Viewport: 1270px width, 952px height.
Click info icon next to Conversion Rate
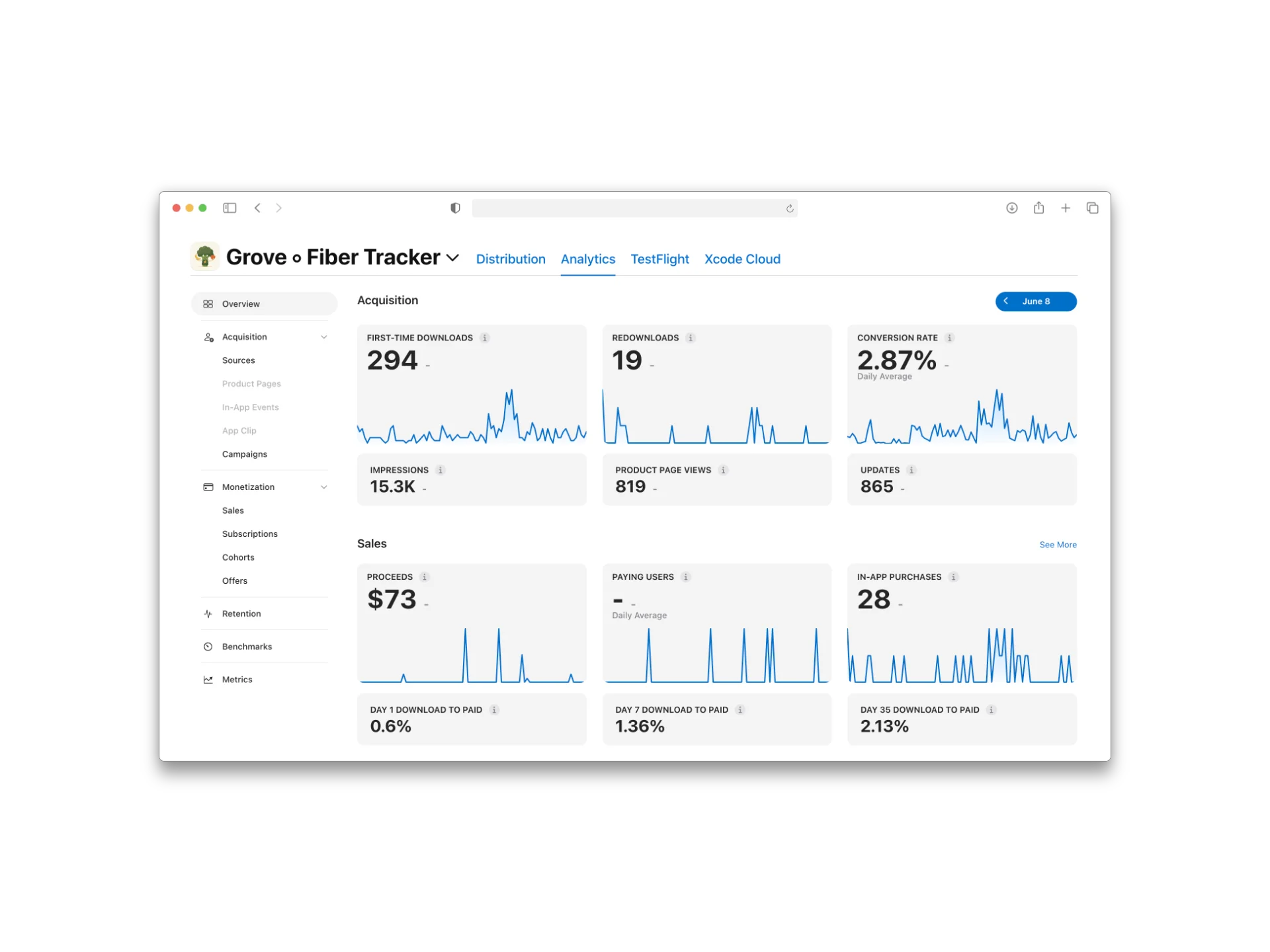coord(950,338)
